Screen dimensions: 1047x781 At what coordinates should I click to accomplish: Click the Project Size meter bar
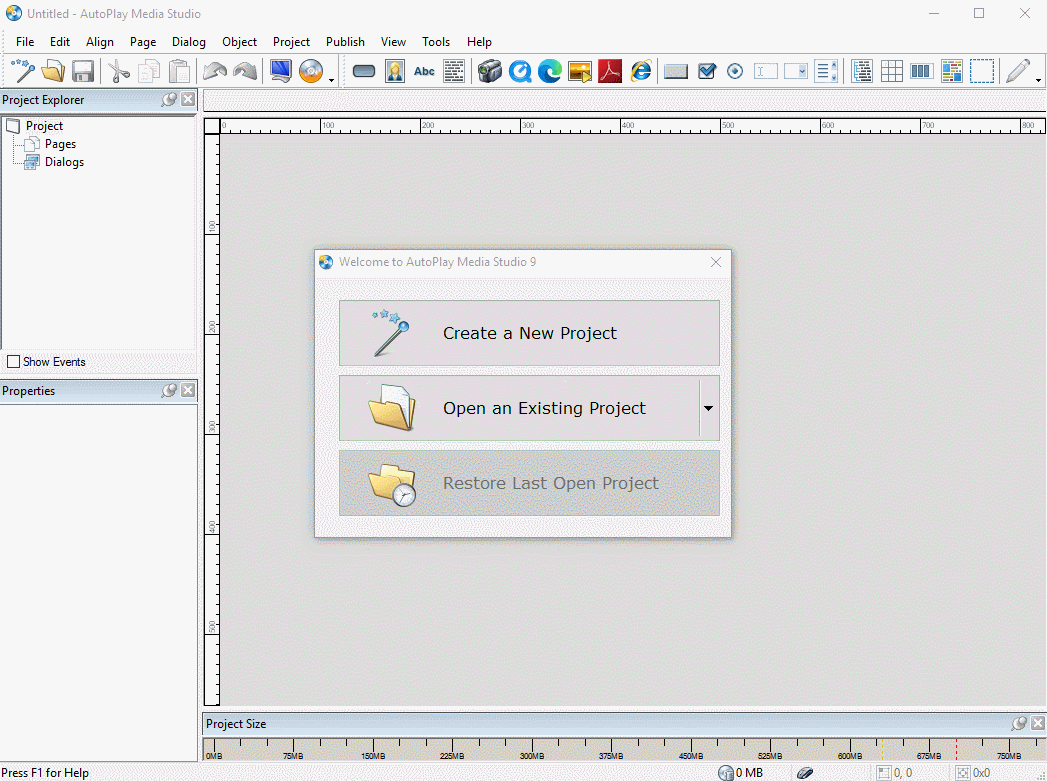(620, 750)
